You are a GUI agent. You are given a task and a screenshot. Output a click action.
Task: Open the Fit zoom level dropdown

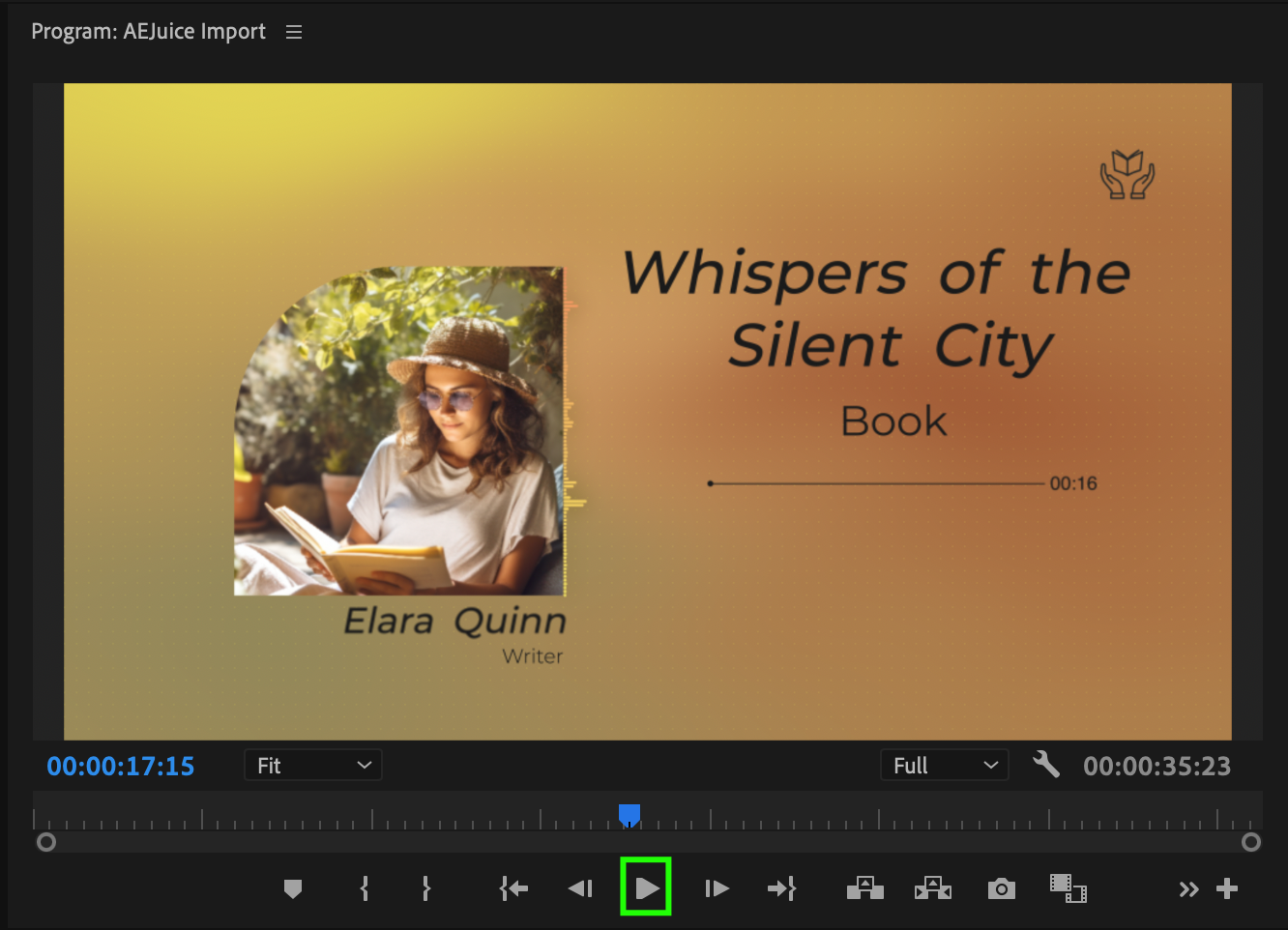pyautogui.click(x=313, y=766)
